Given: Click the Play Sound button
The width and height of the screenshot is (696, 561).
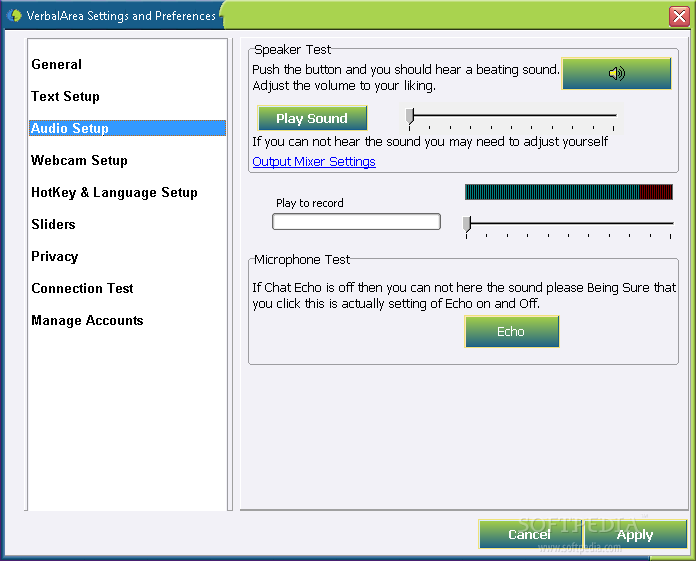Looking at the screenshot, I should (x=312, y=118).
